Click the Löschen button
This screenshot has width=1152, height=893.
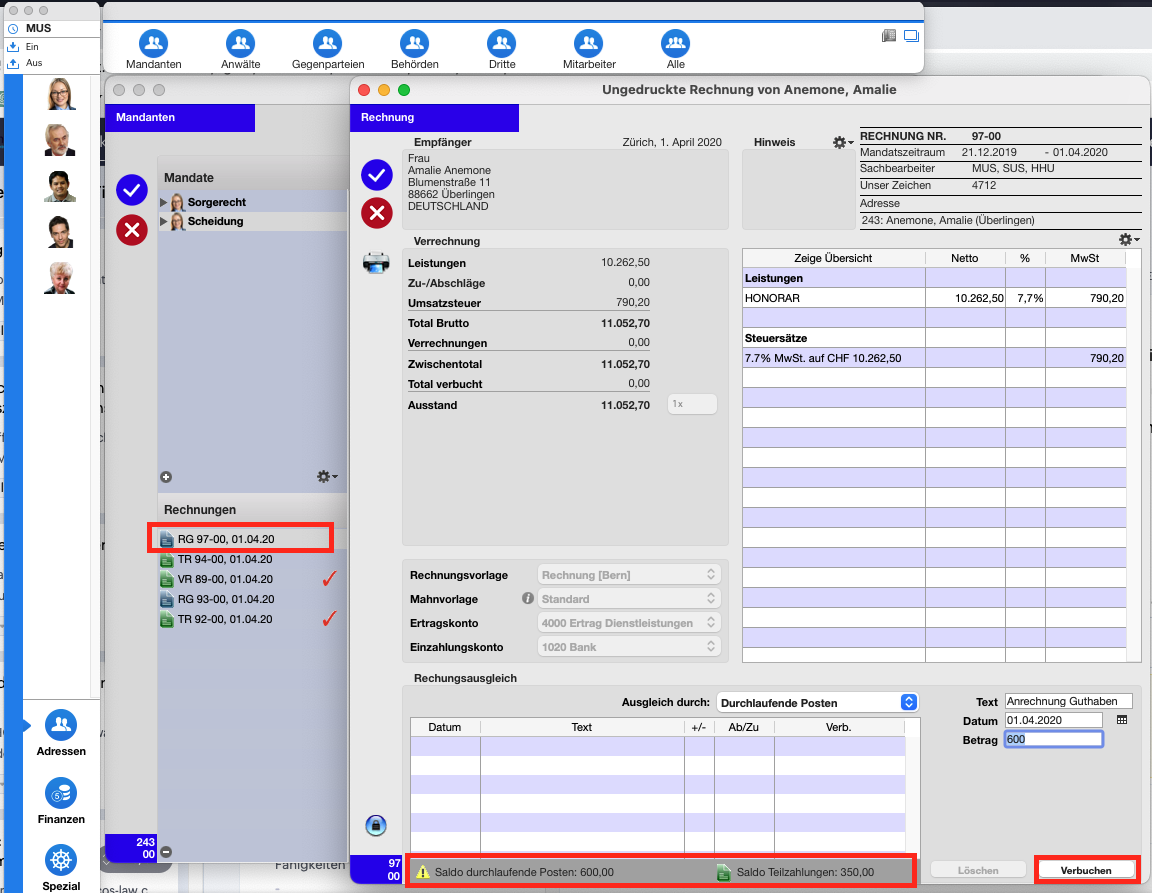click(978, 870)
